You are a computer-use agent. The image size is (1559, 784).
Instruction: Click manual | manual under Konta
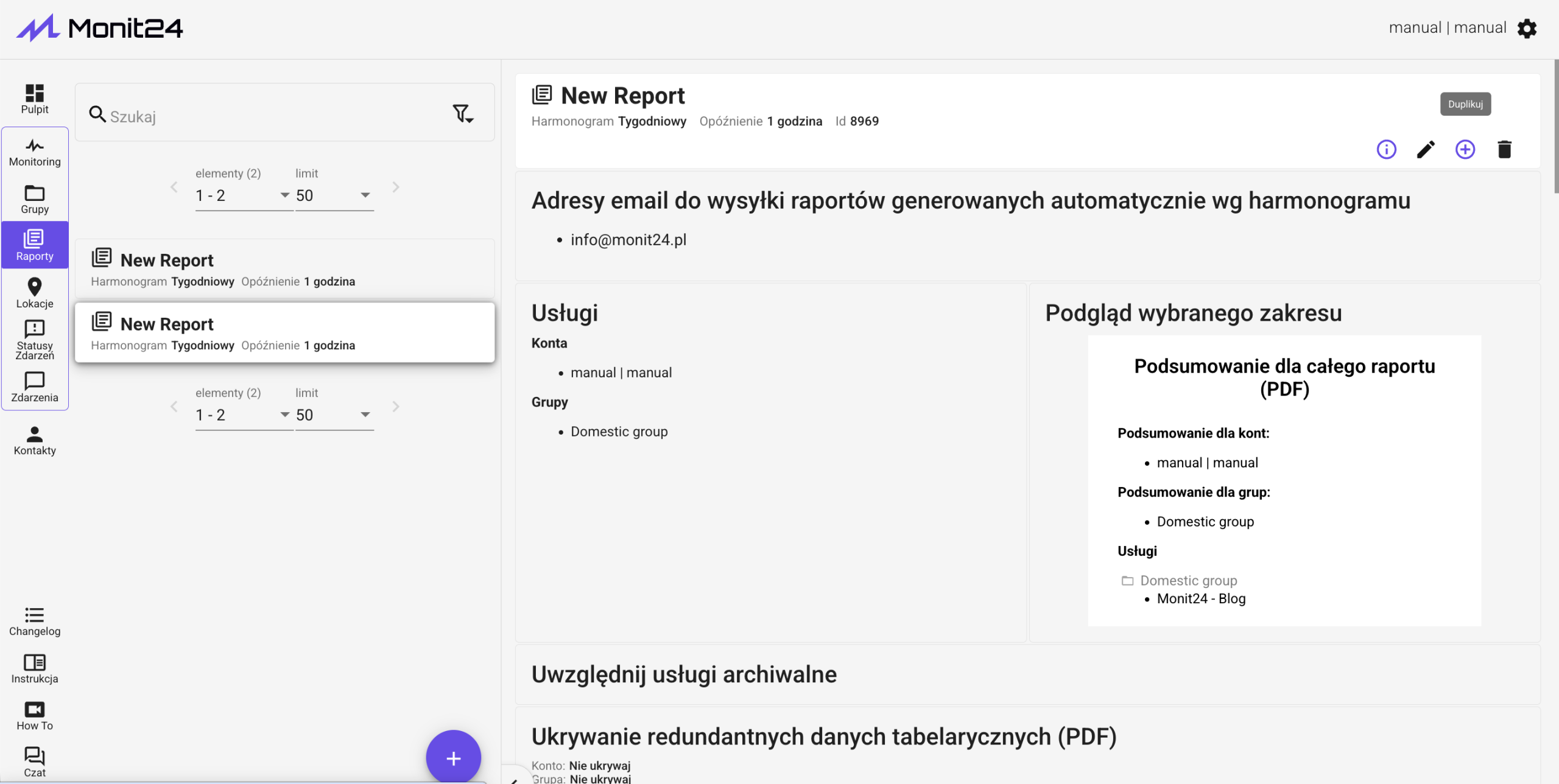pos(621,373)
